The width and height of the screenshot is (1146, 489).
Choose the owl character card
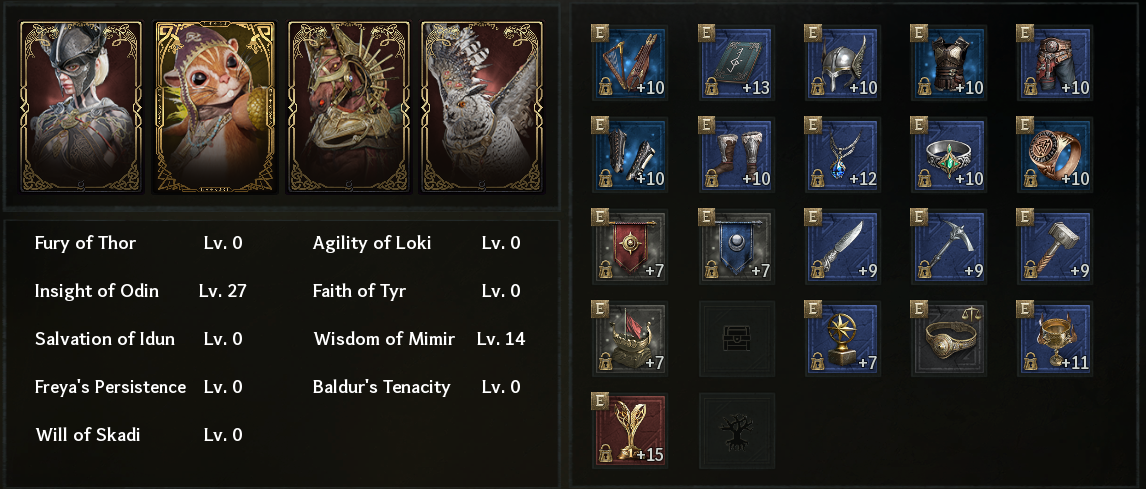click(x=480, y=107)
